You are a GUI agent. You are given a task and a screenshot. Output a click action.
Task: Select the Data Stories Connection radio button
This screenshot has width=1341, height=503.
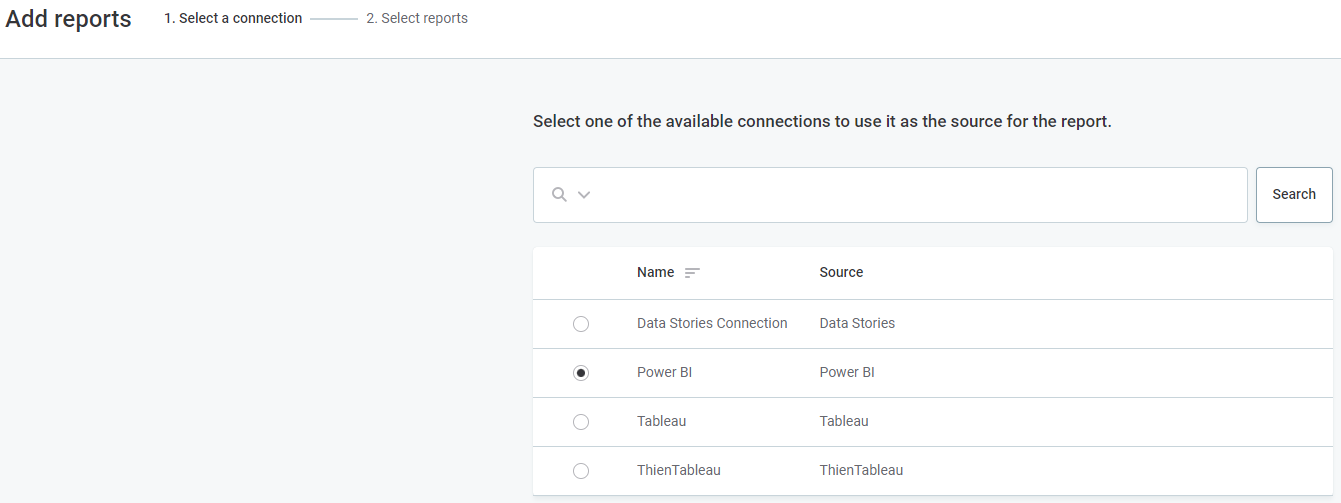tap(581, 324)
